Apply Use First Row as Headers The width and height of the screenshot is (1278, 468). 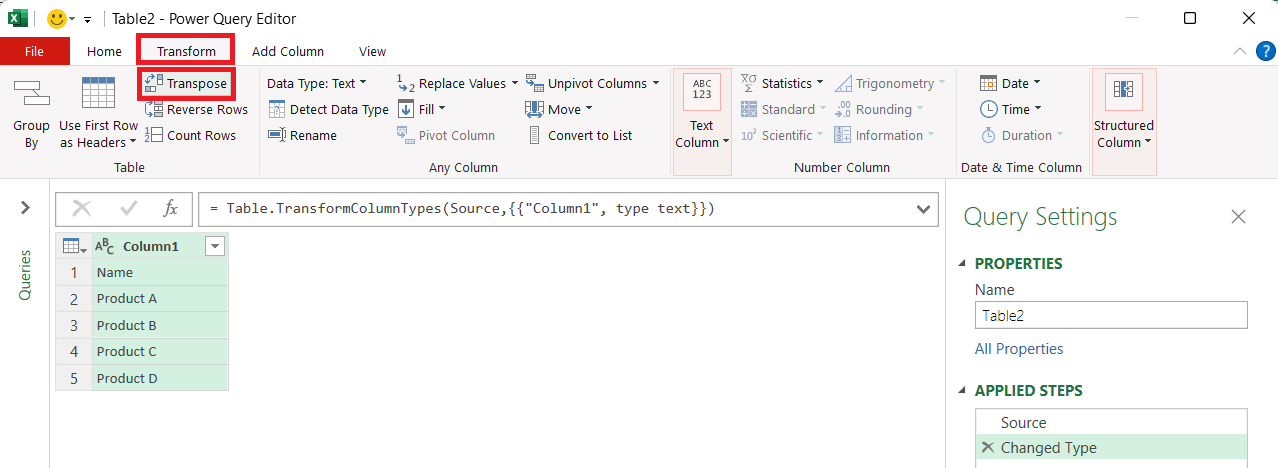pos(98,113)
